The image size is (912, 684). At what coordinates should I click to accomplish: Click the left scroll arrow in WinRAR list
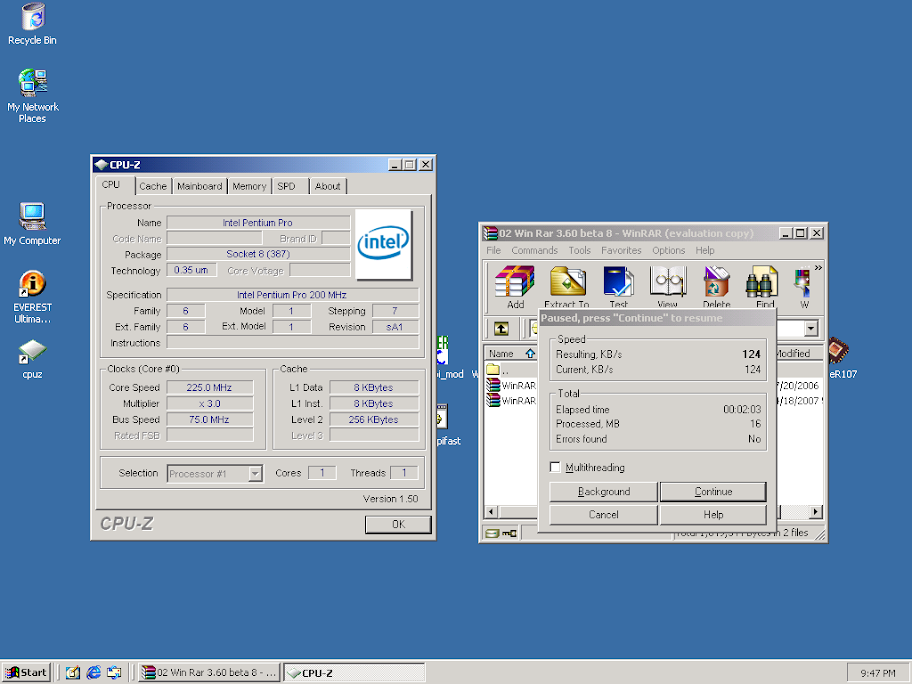(491, 512)
